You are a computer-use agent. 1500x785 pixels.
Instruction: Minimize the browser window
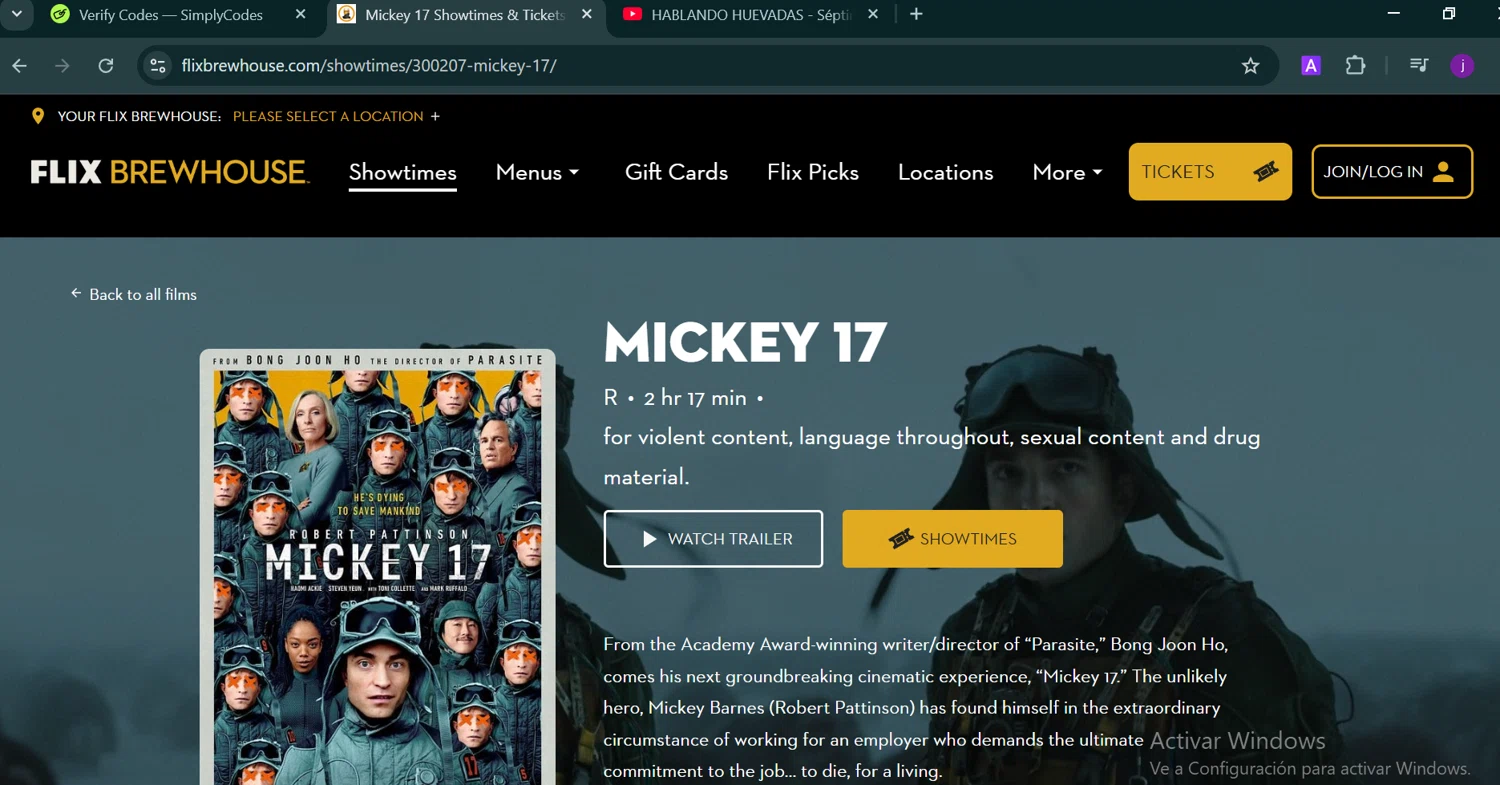(x=1393, y=14)
